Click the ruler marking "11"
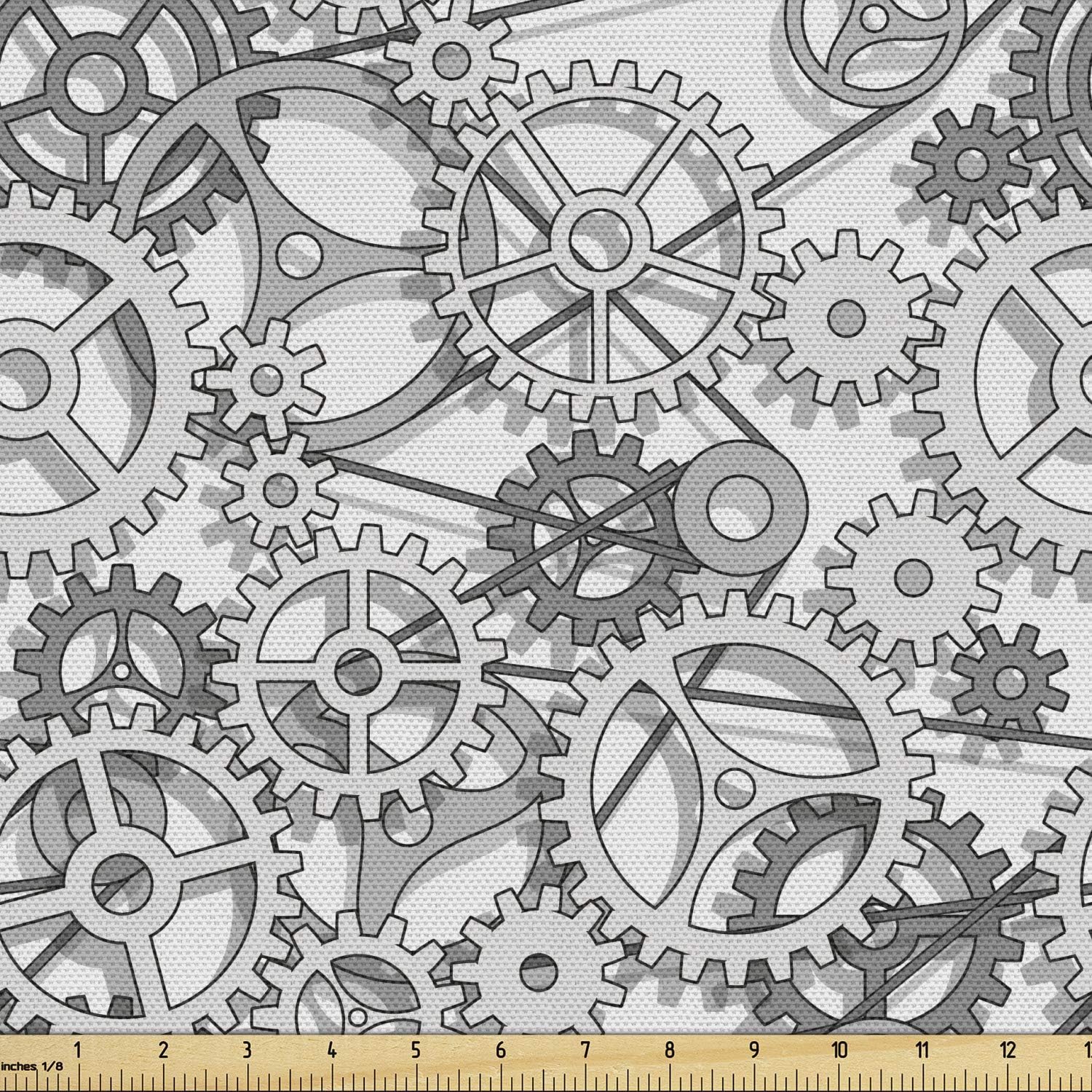 (923, 1051)
